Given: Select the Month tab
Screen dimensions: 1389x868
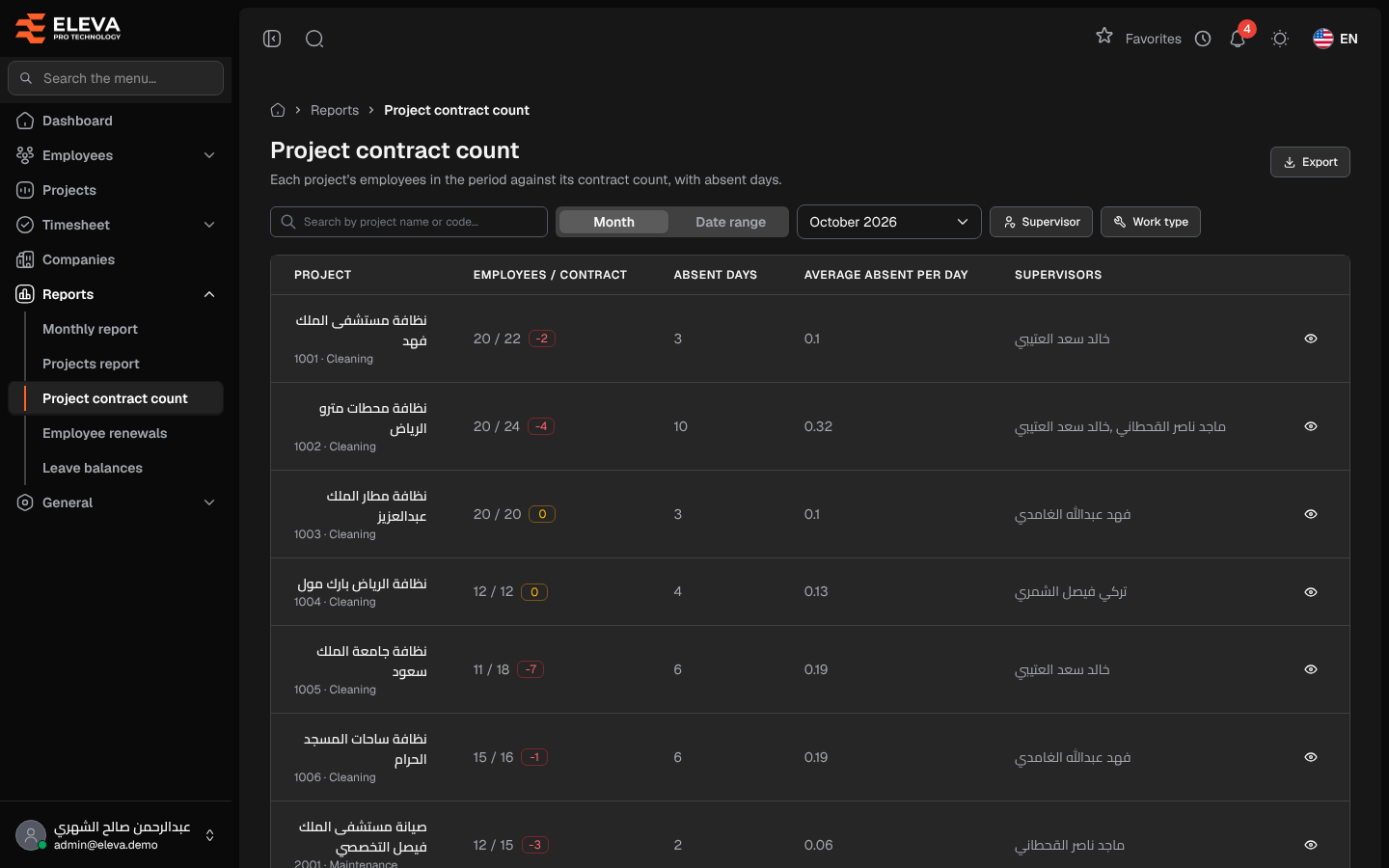Looking at the screenshot, I should tap(613, 222).
